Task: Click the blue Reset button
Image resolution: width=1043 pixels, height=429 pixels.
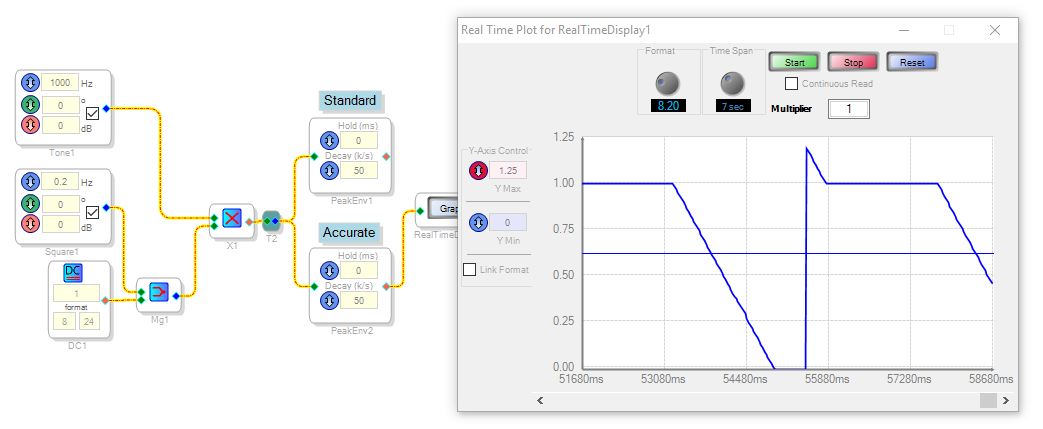Action: point(912,62)
